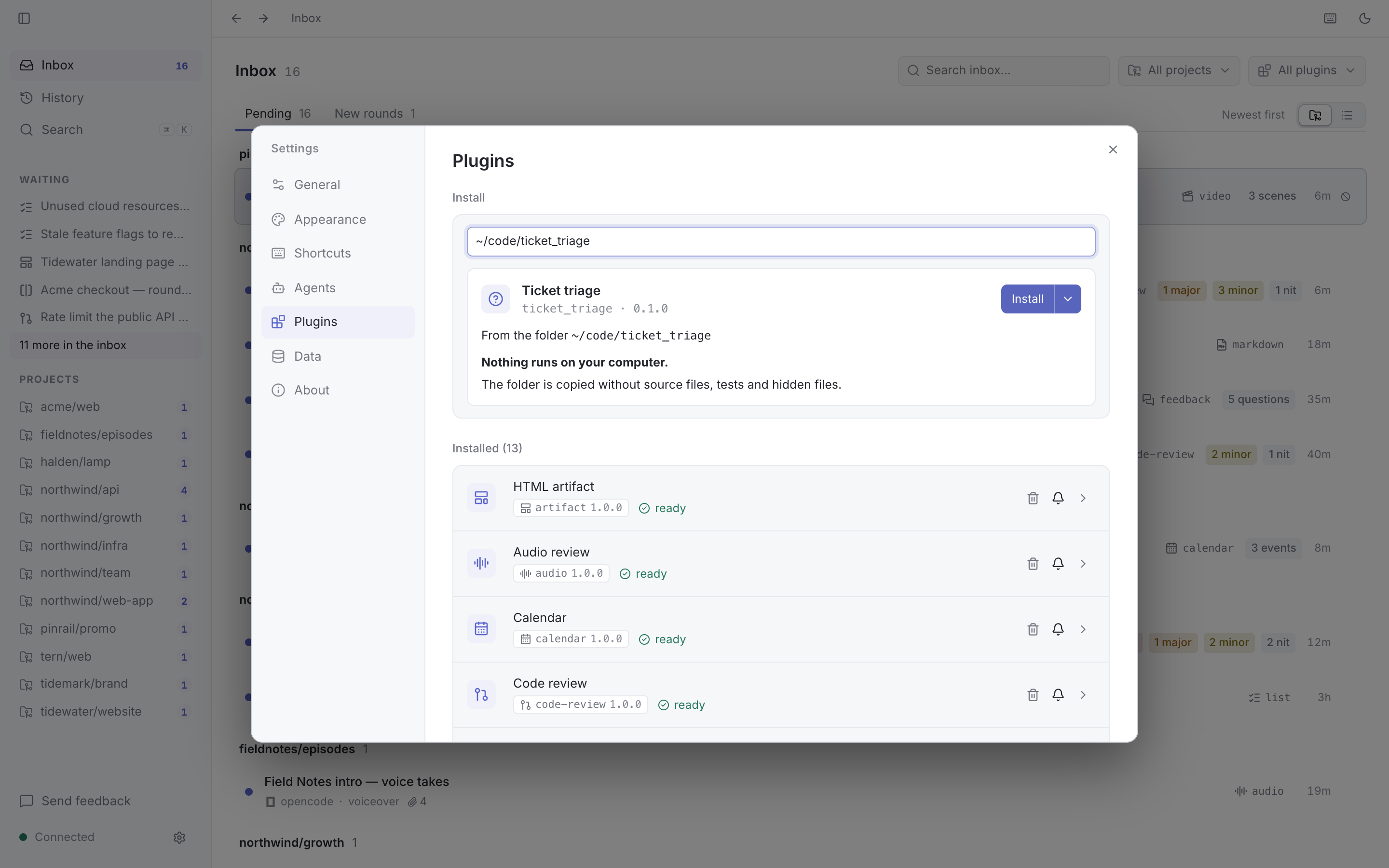The image size is (1389, 868).
Task: Expand Audio review plugin details chevron
Action: [1083, 564]
